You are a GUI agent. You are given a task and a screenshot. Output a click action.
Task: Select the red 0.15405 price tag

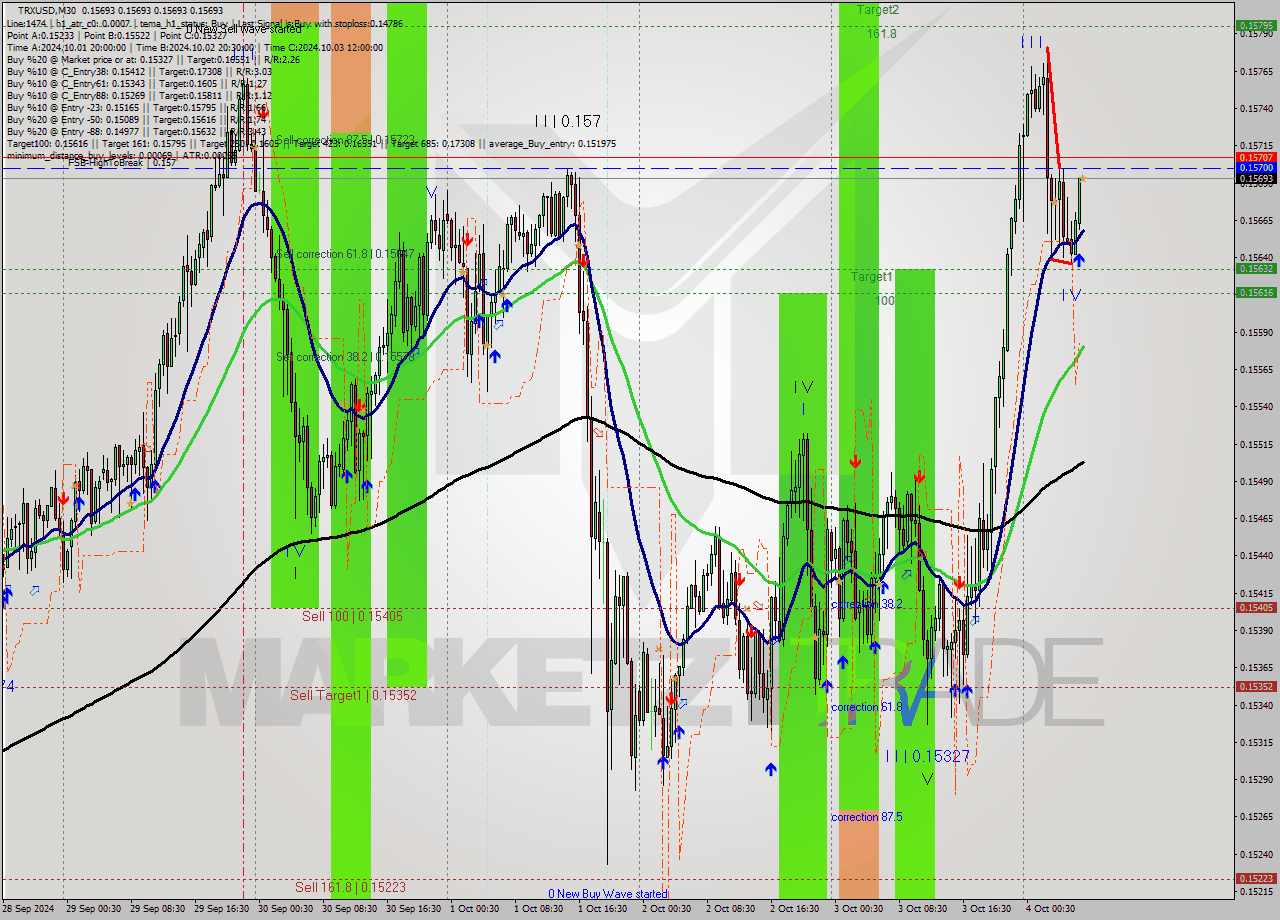[1256, 607]
